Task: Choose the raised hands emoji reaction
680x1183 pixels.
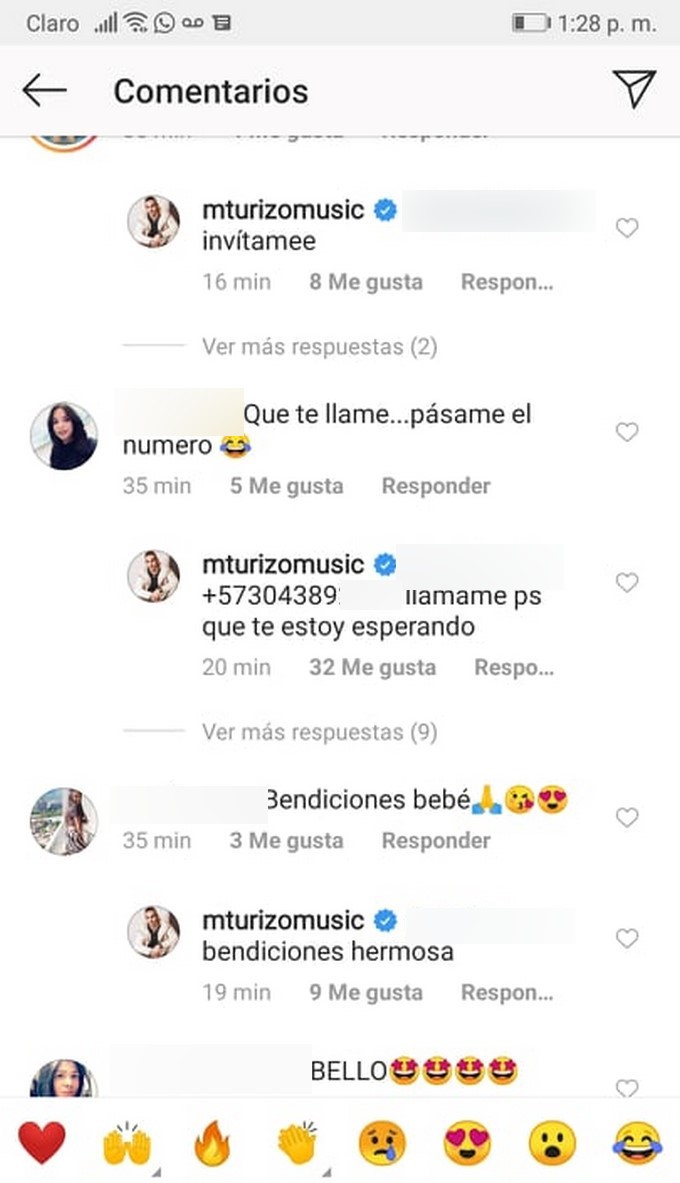Action: (127, 1142)
